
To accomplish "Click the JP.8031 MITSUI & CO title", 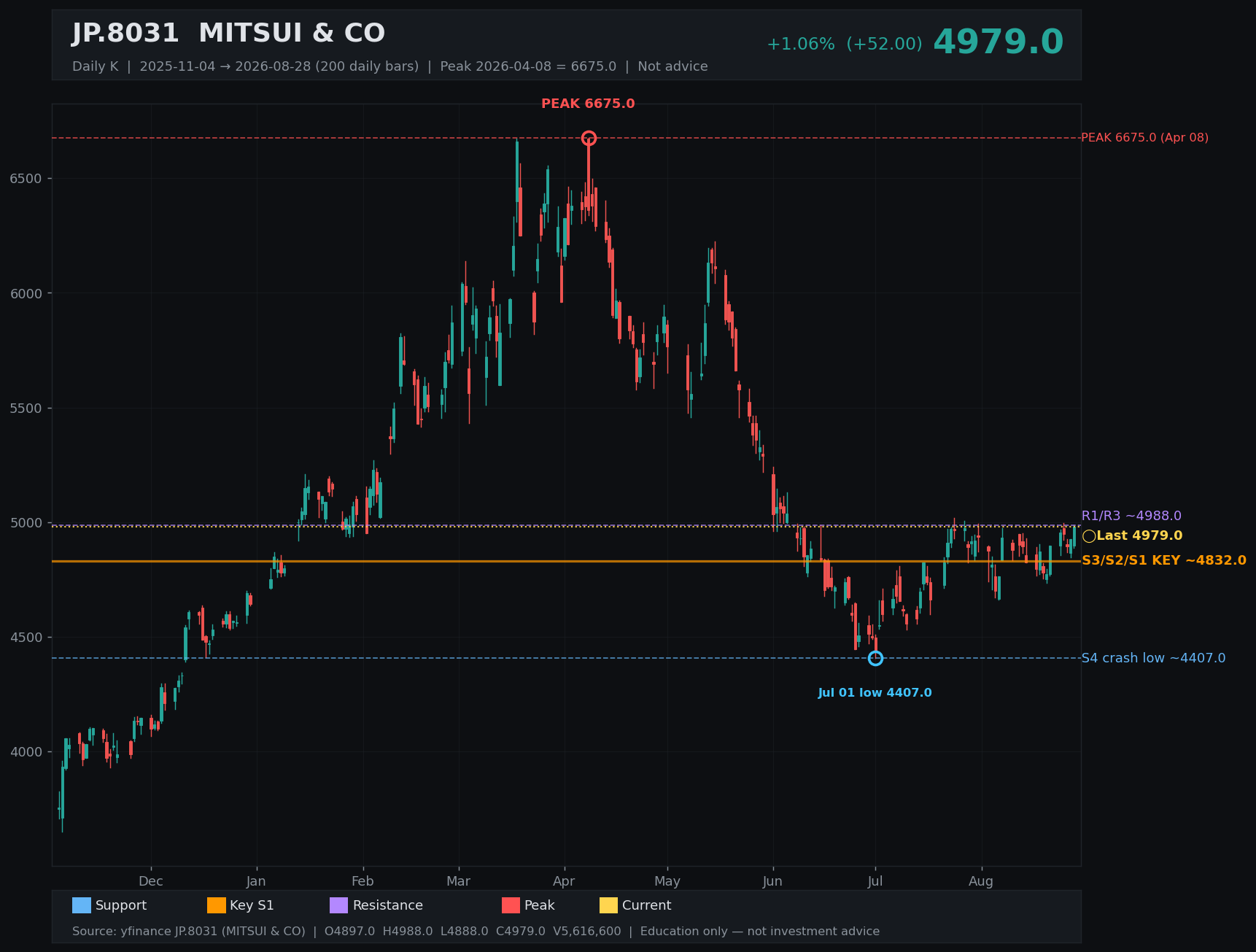I will coord(228,34).
